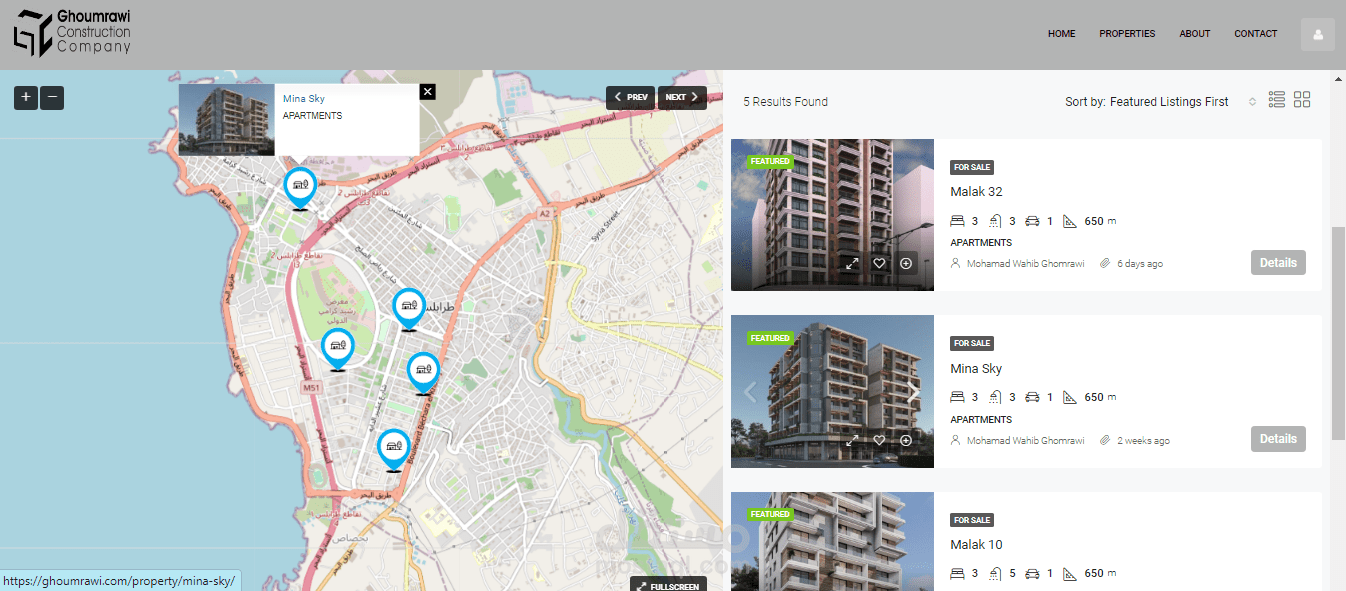Open the Malak 32 property title

tap(976, 192)
